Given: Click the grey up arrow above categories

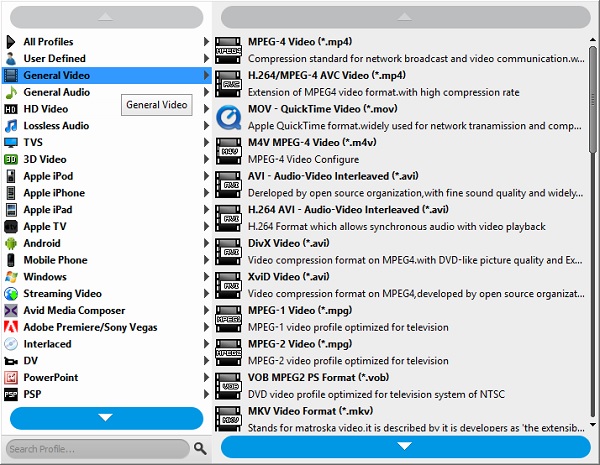Looking at the screenshot, I should (106, 17).
